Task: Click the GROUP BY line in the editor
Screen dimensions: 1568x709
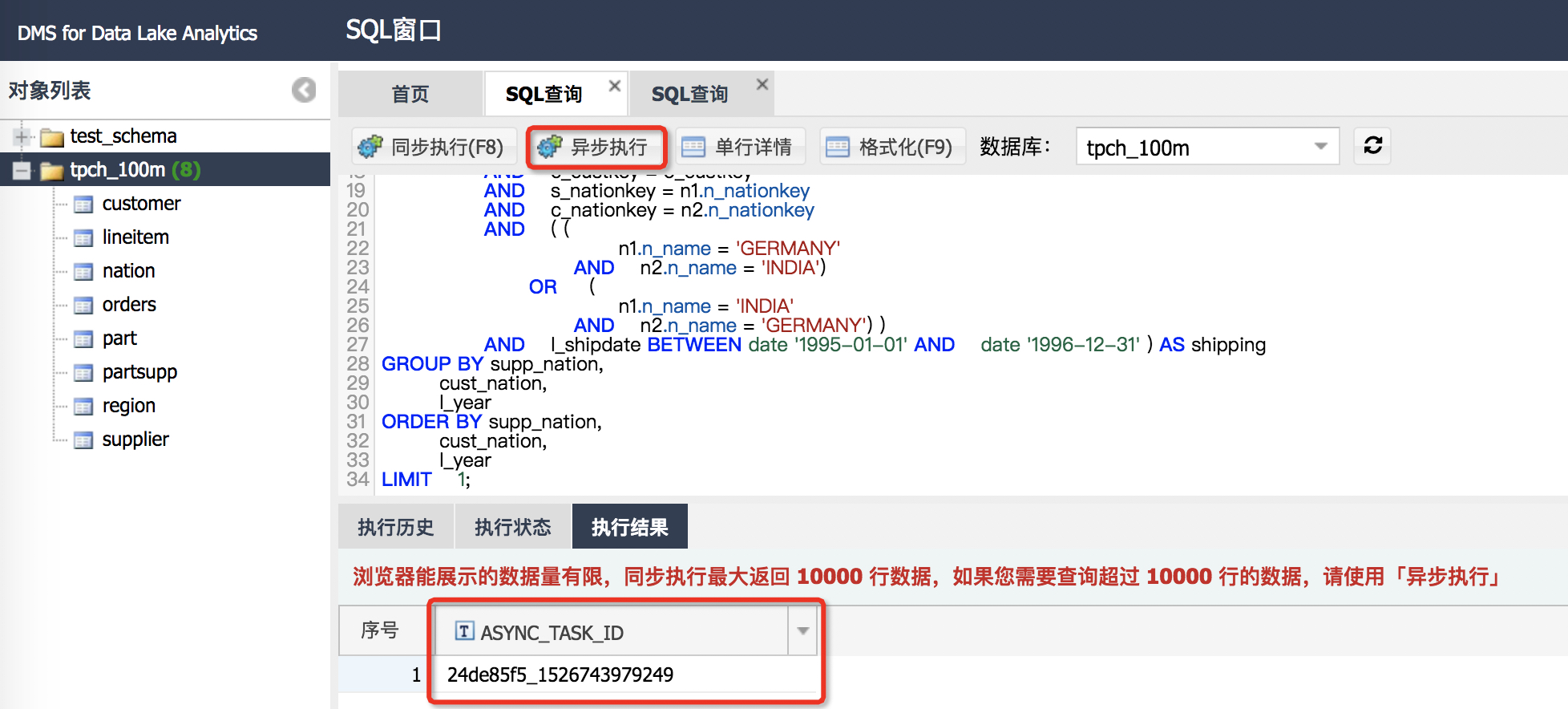Action: click(492, 364)
